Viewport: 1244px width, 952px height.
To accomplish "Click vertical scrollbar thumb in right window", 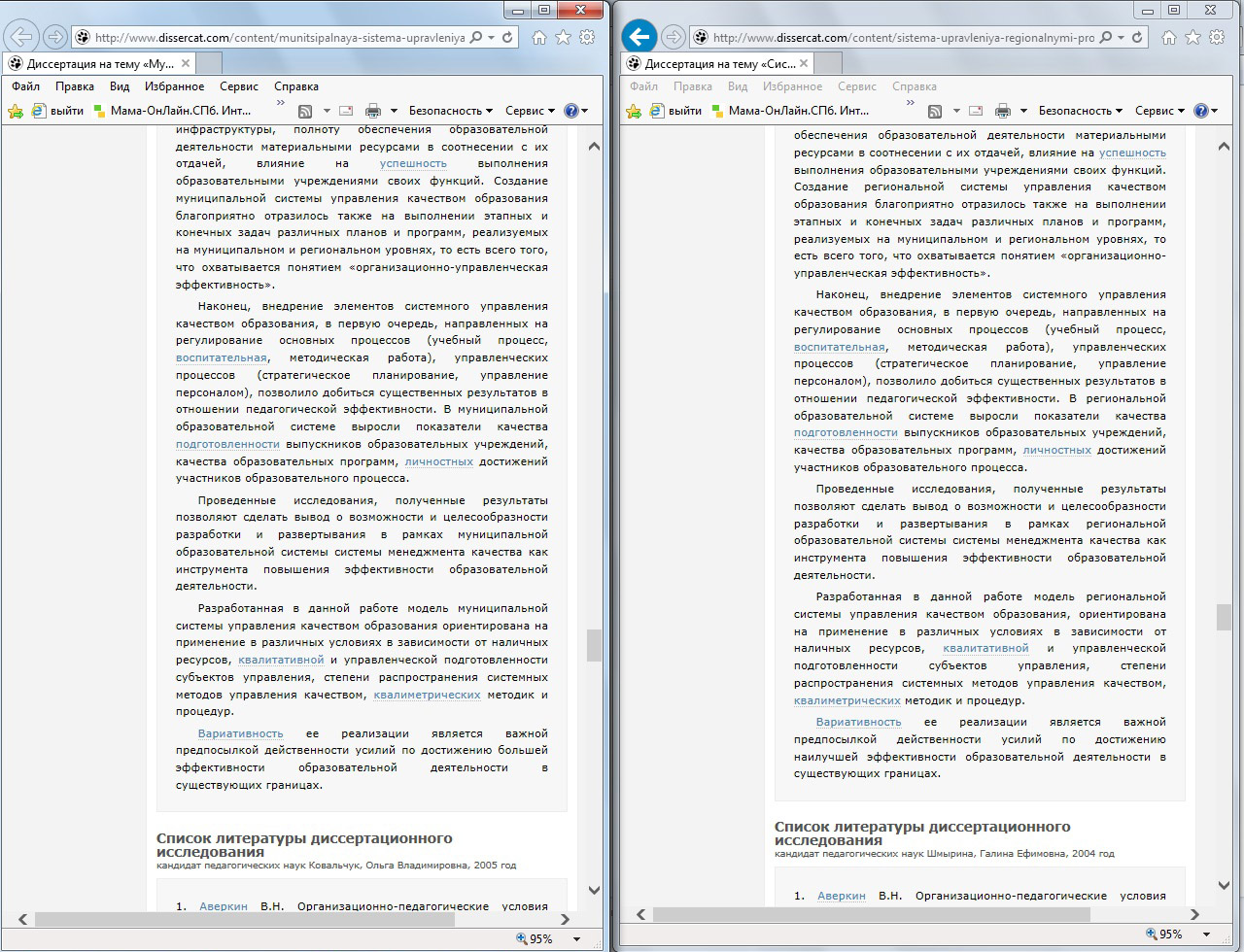I will [1224, 617].
